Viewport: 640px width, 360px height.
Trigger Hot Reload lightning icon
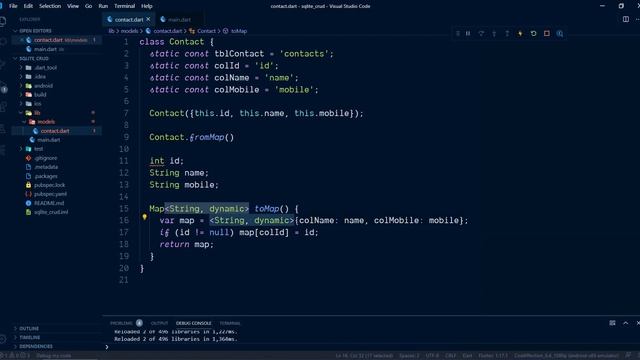pos(520,33)
